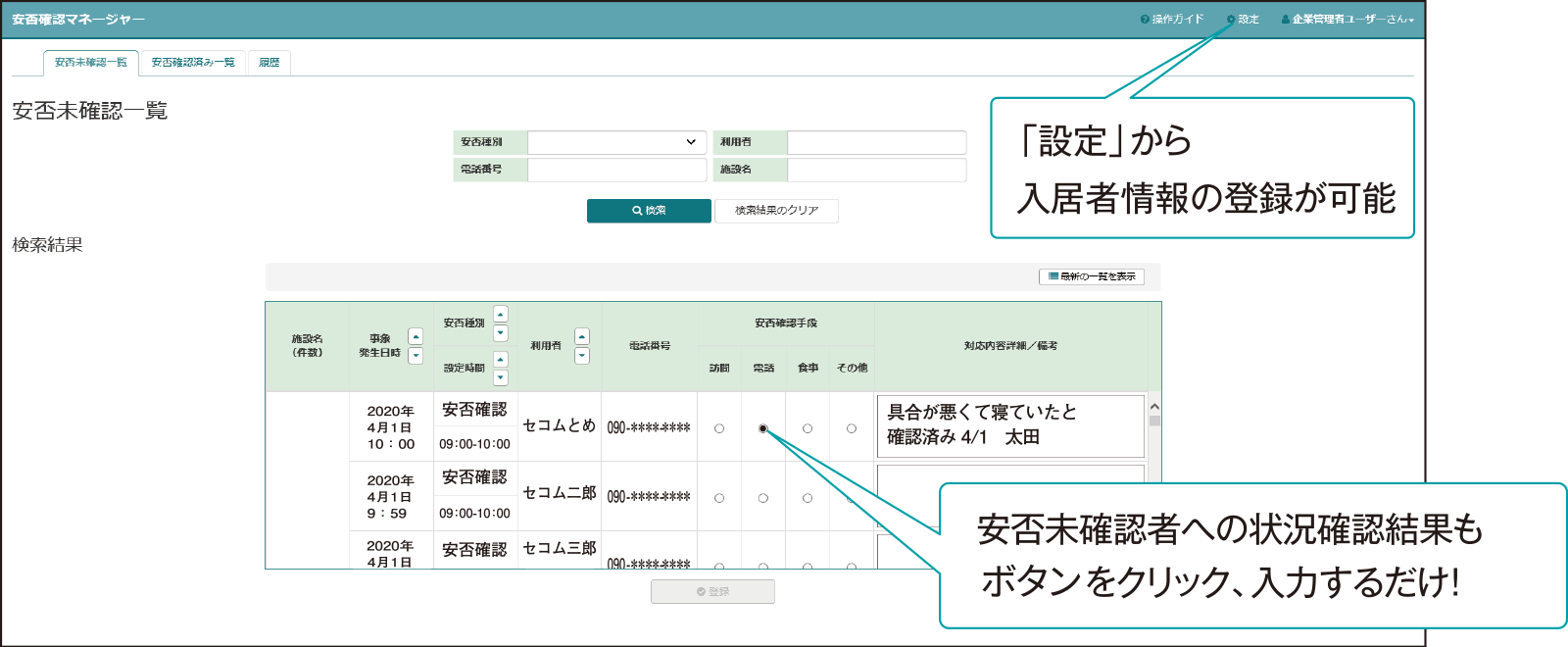Click 検索結果のクリア button
Screen dimensions: 1568x647
pyautogui.click(x=777, y=211)
